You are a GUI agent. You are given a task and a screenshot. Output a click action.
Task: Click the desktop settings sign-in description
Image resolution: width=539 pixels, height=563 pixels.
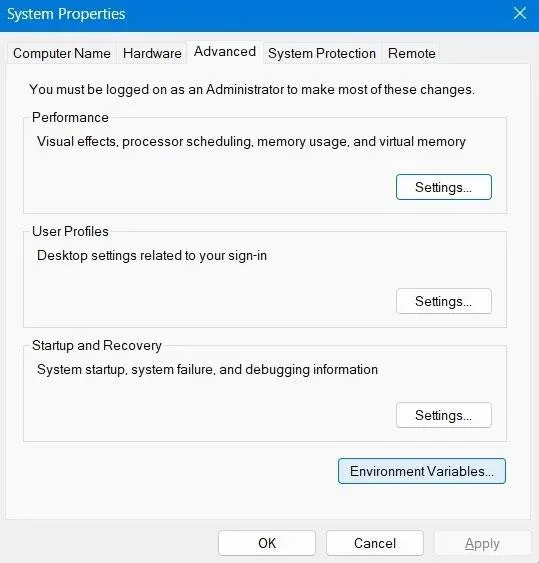point(152,256)
